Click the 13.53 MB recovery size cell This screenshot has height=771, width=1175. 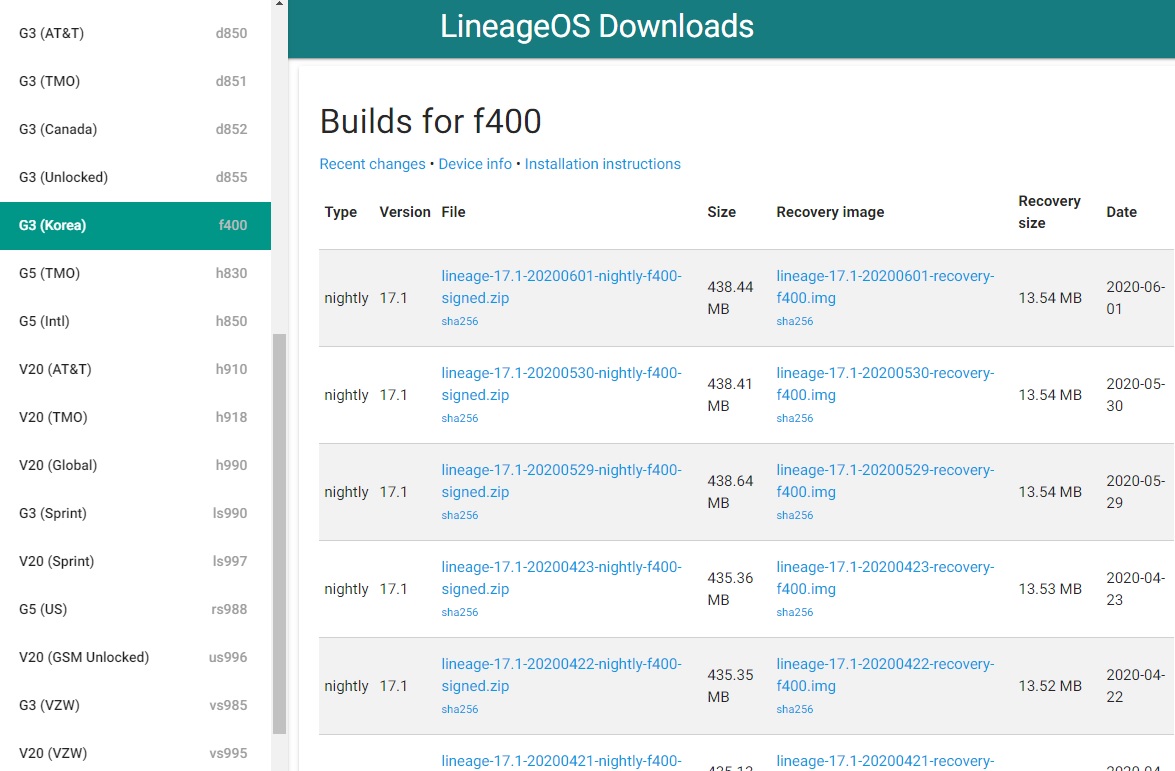[x=1050, y=589]
